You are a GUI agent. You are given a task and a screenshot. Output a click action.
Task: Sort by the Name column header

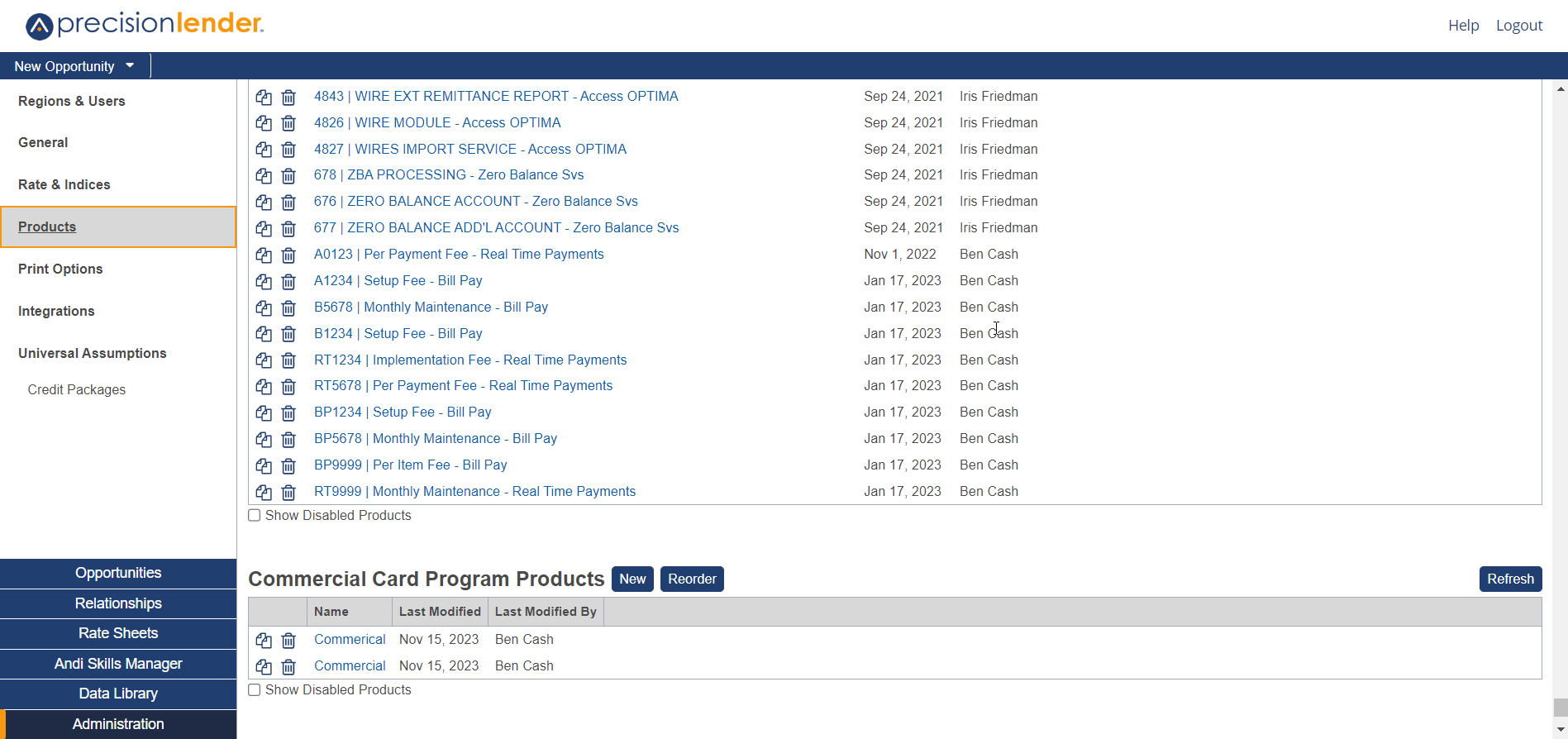(350, 612)
